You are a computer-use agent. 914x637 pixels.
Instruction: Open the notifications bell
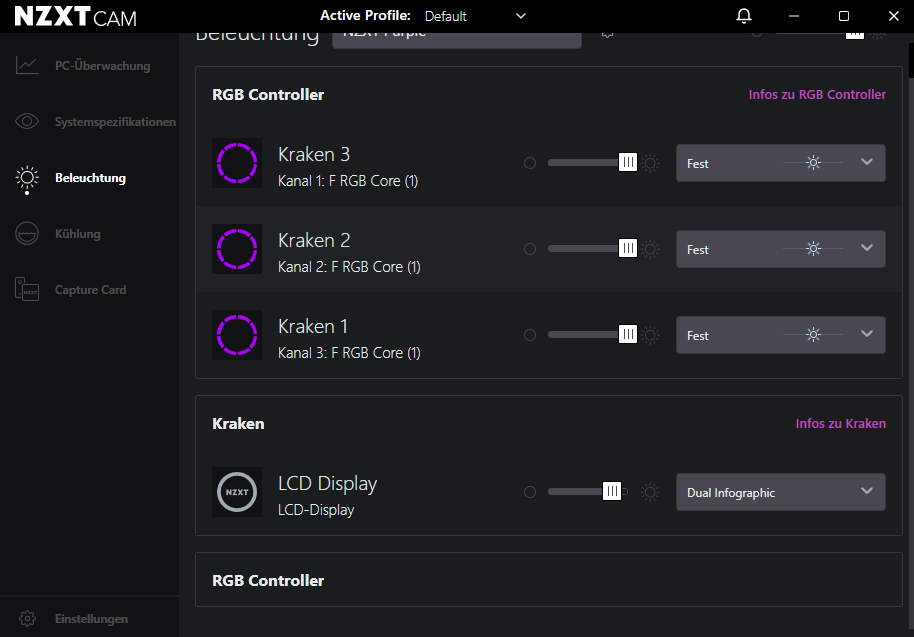click(x=743, y=16)
